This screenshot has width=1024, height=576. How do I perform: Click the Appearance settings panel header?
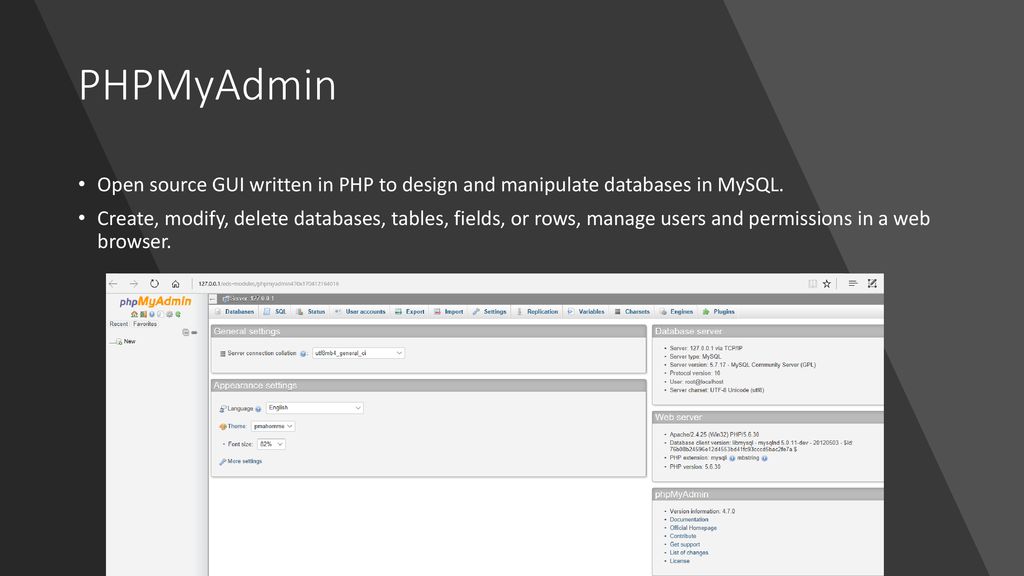coord(428,386)
